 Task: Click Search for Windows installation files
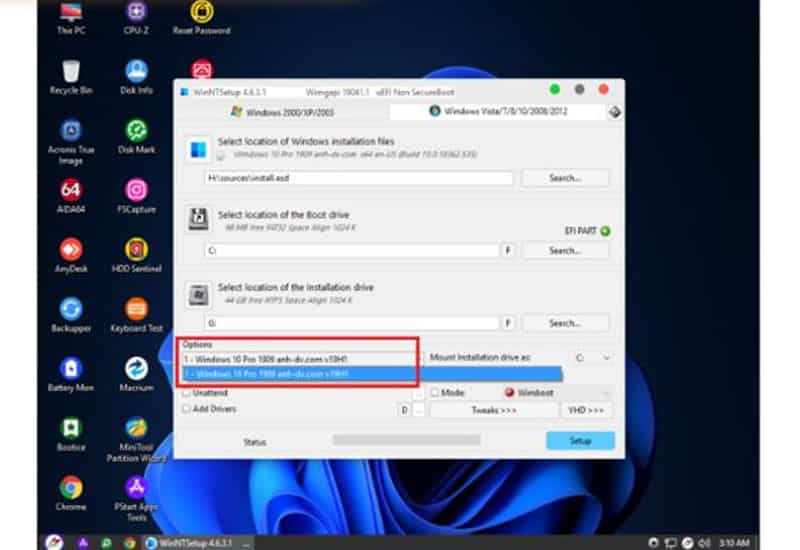[x=565, y=178]
